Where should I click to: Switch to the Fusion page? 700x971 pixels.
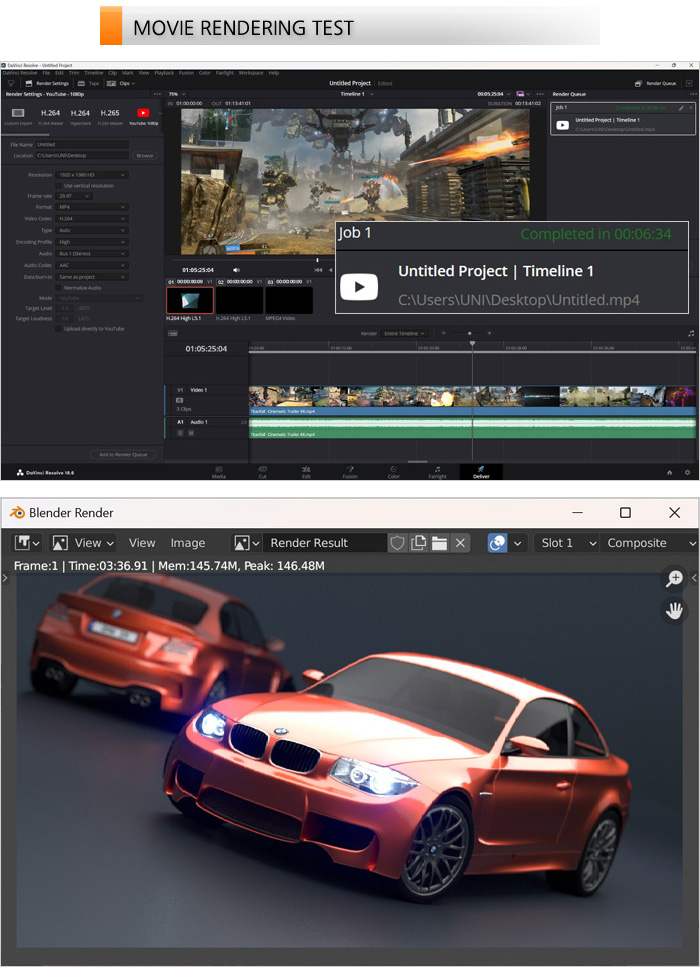[350, 472]
